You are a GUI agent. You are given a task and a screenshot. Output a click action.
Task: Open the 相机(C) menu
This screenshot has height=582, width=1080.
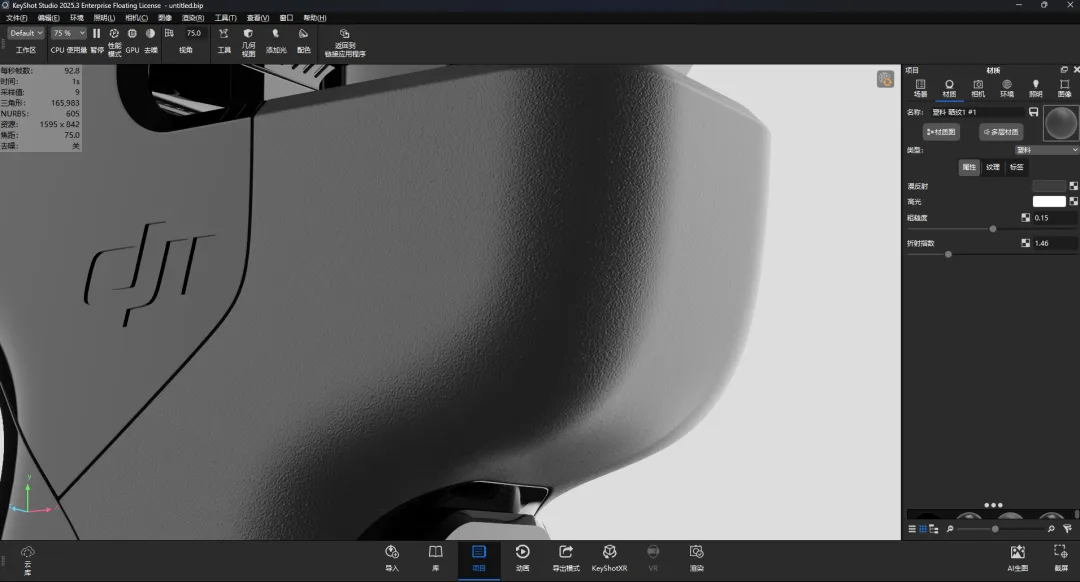tap(136, 18)
